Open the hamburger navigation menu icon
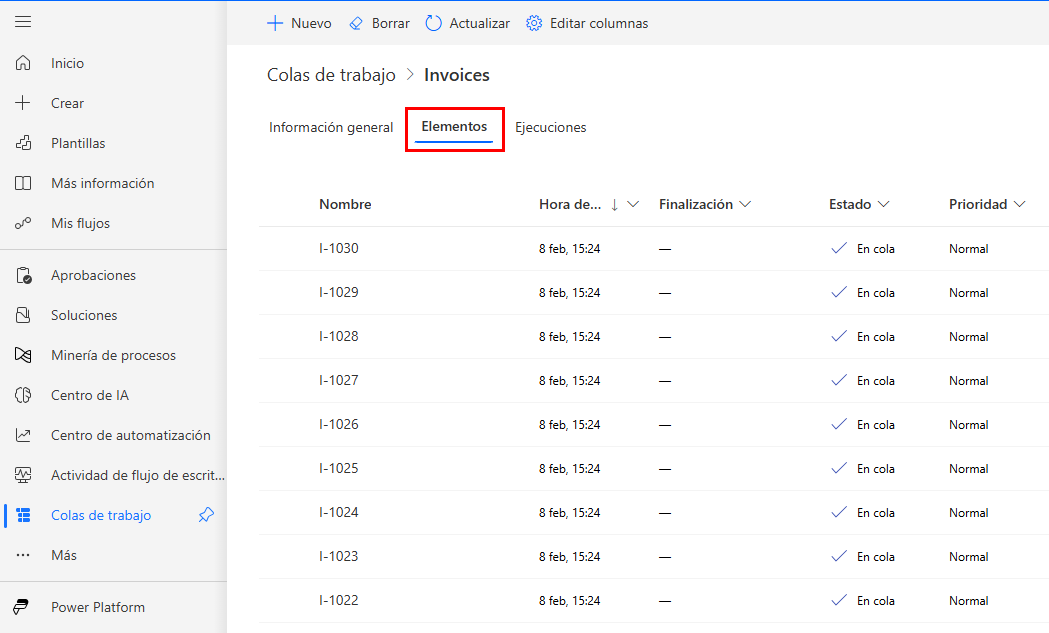 23,22
